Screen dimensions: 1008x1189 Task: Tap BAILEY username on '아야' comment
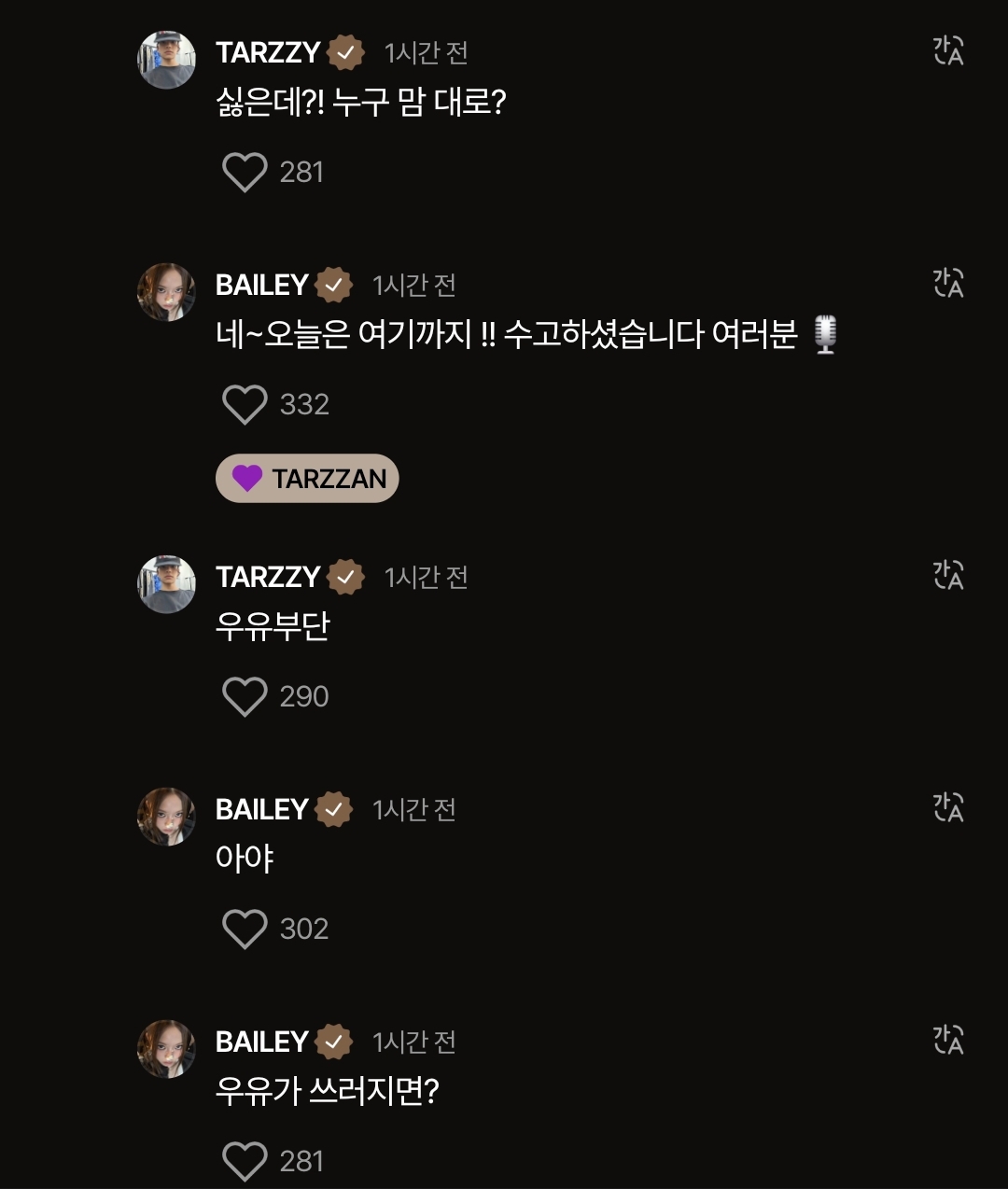(x=261, y=810)
